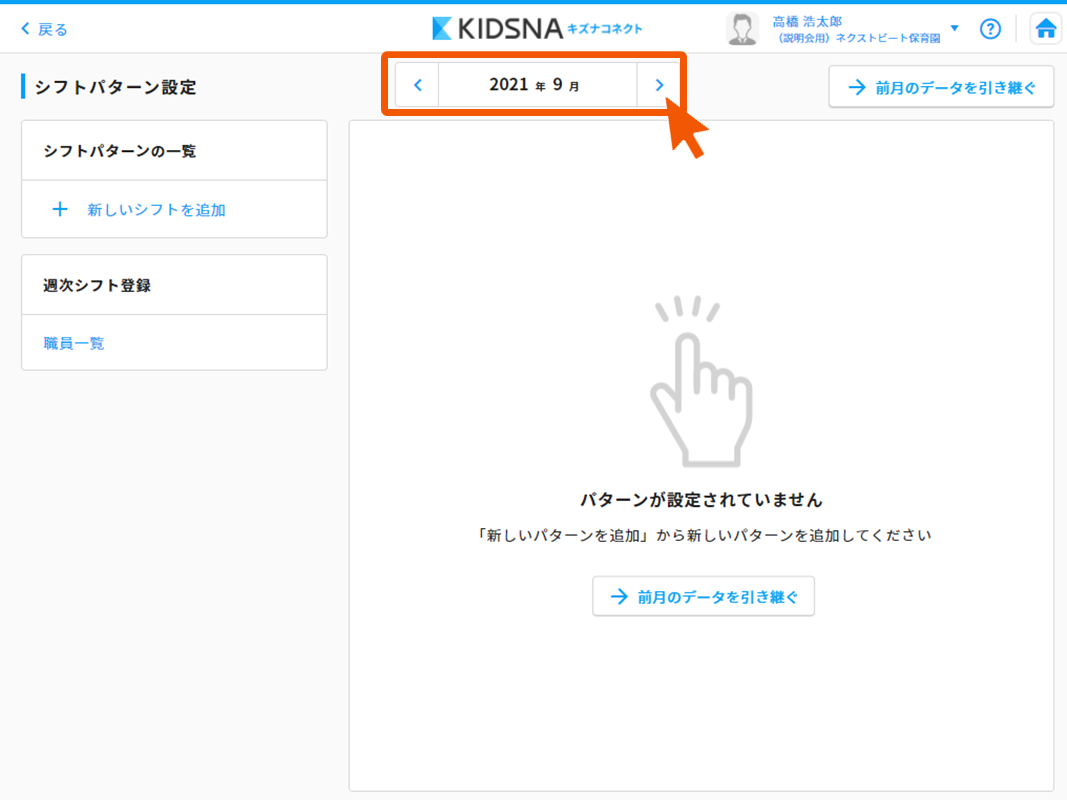Advance to next month with right chevron
Image resolution: width=1067 pixels, height=800 pixels.
point(659,86)
